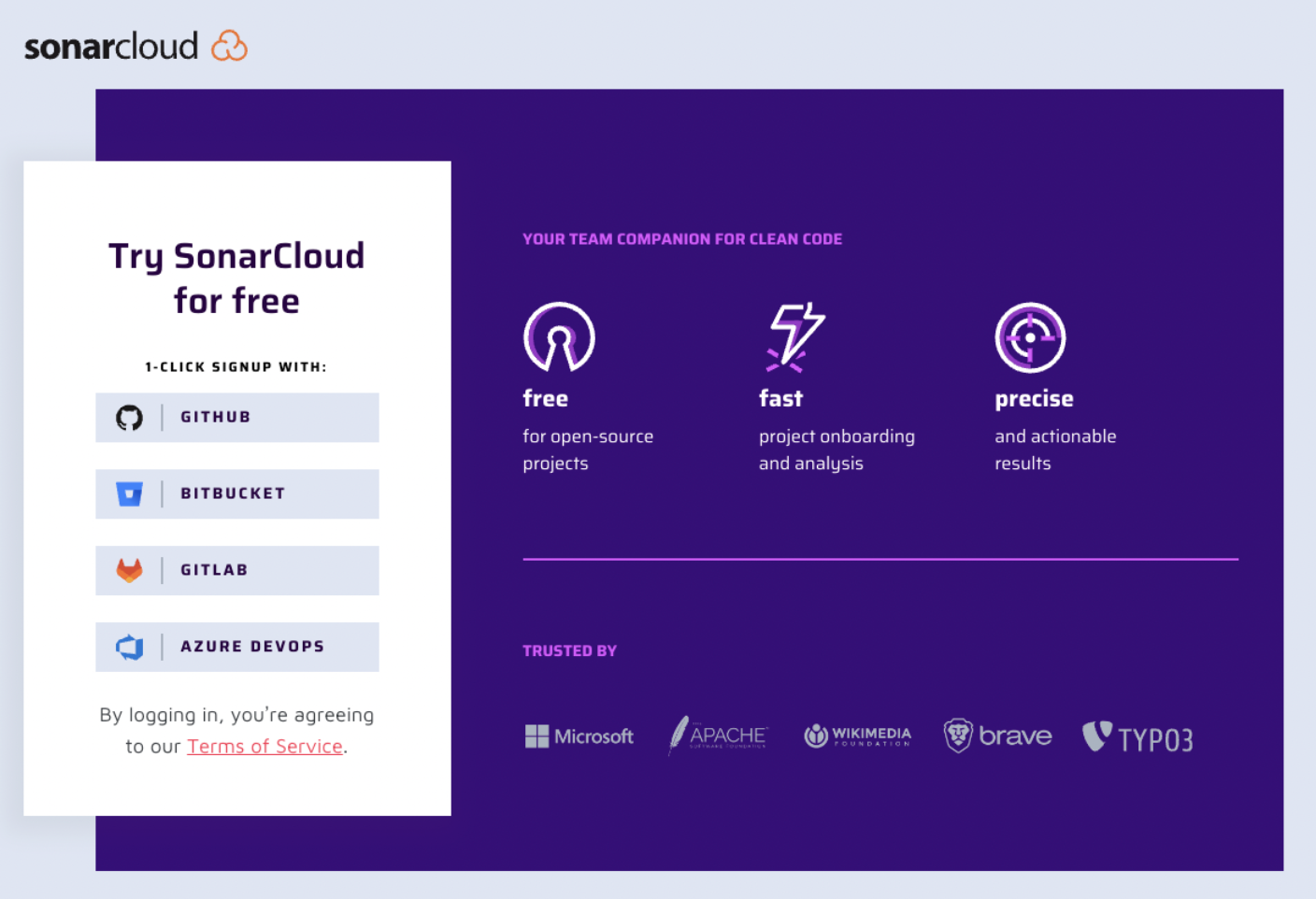Click the 'fast' feature title
Screen dimensions: 1316x899
(x=780, y=399)
